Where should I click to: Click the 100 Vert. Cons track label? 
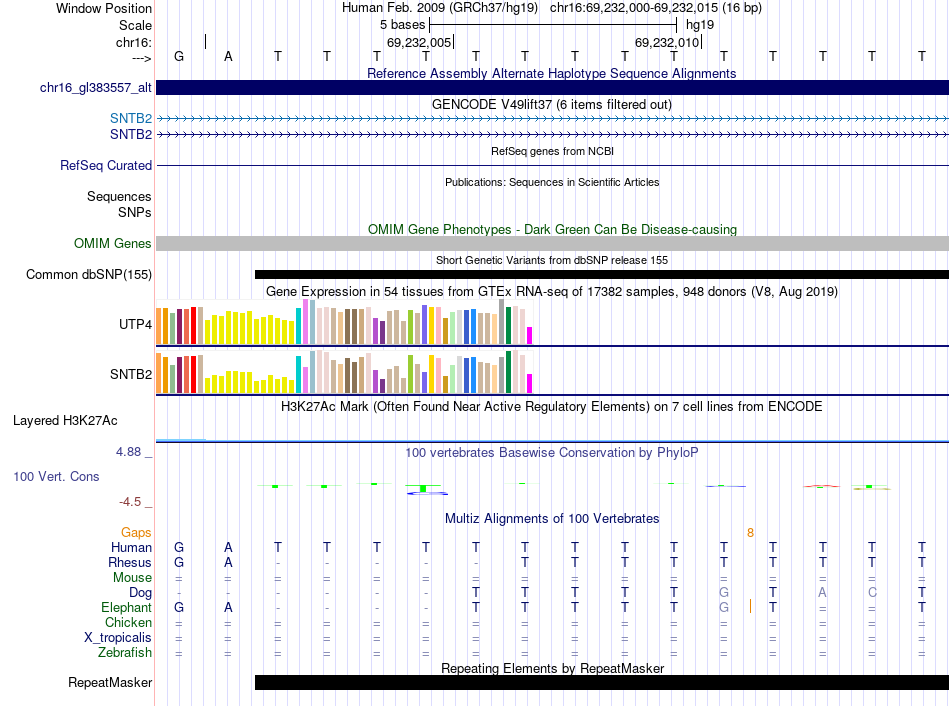[x=56, y=476]
